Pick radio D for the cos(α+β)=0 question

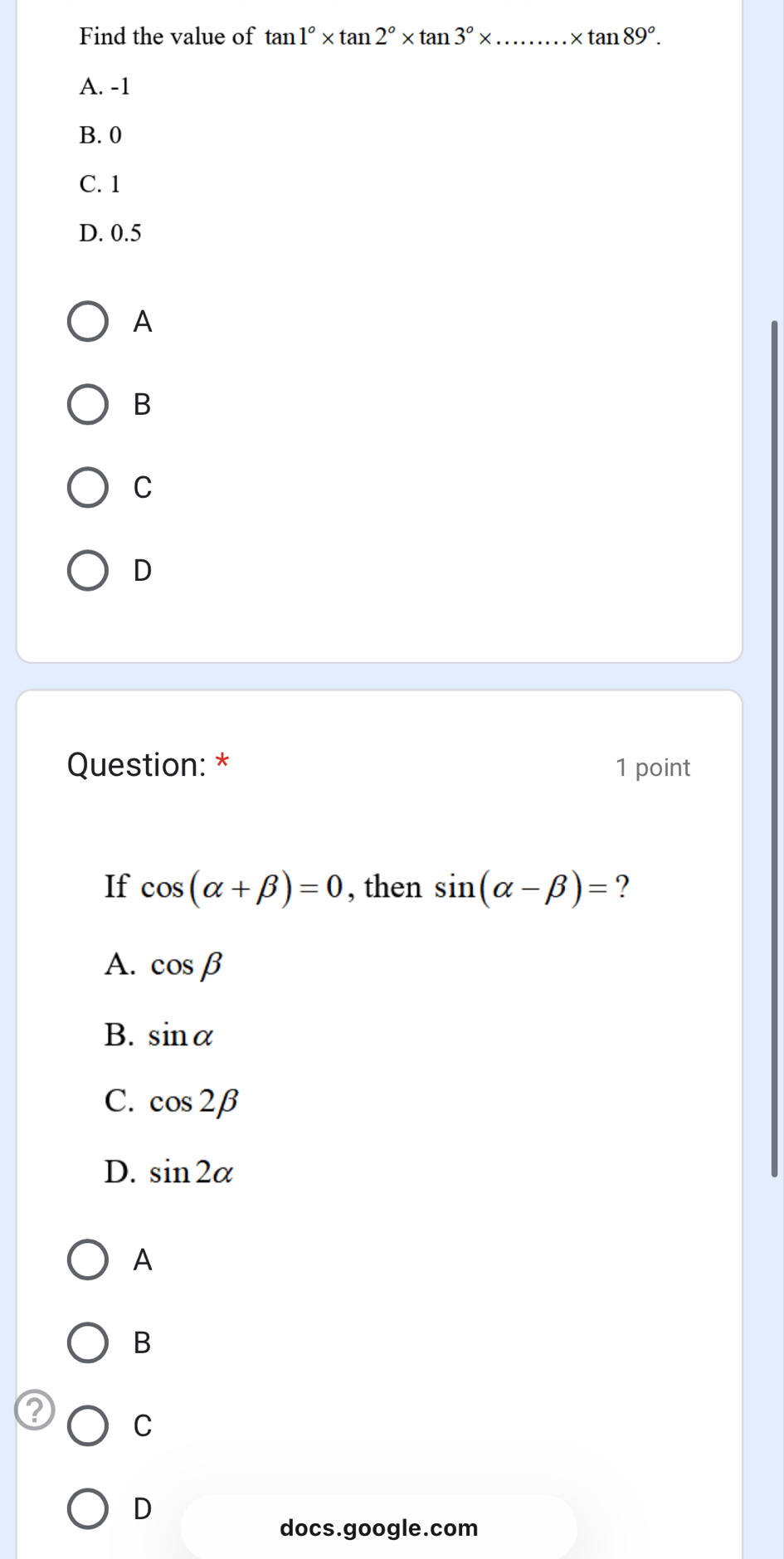click(88, 1508)
